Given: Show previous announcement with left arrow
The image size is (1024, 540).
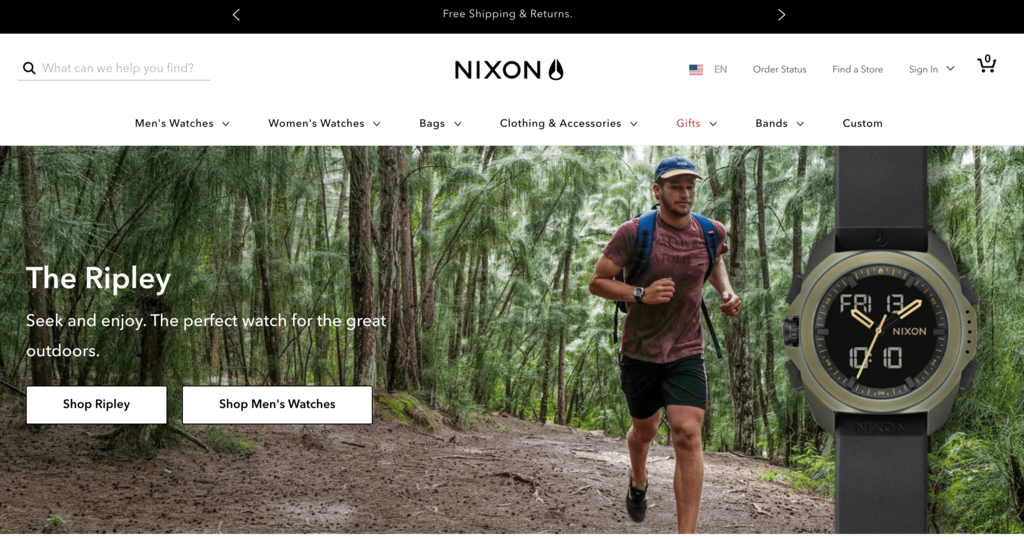Looking at the screenshot, I should pos(236,14).
